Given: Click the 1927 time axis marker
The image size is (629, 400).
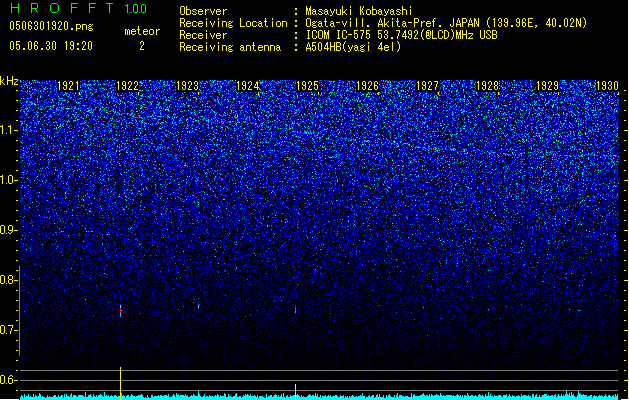Looking at the screenshot, I should tap(428, 86).
